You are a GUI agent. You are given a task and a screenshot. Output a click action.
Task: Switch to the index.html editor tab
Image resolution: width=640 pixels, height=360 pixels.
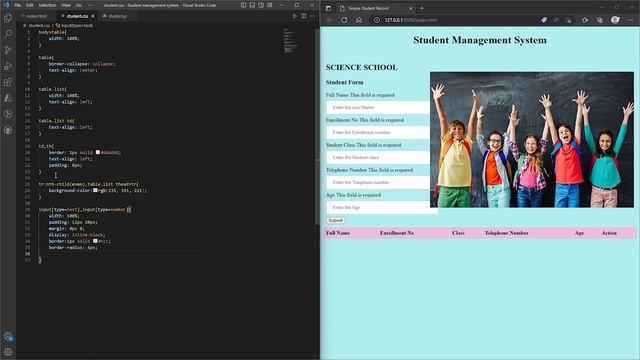36,16
